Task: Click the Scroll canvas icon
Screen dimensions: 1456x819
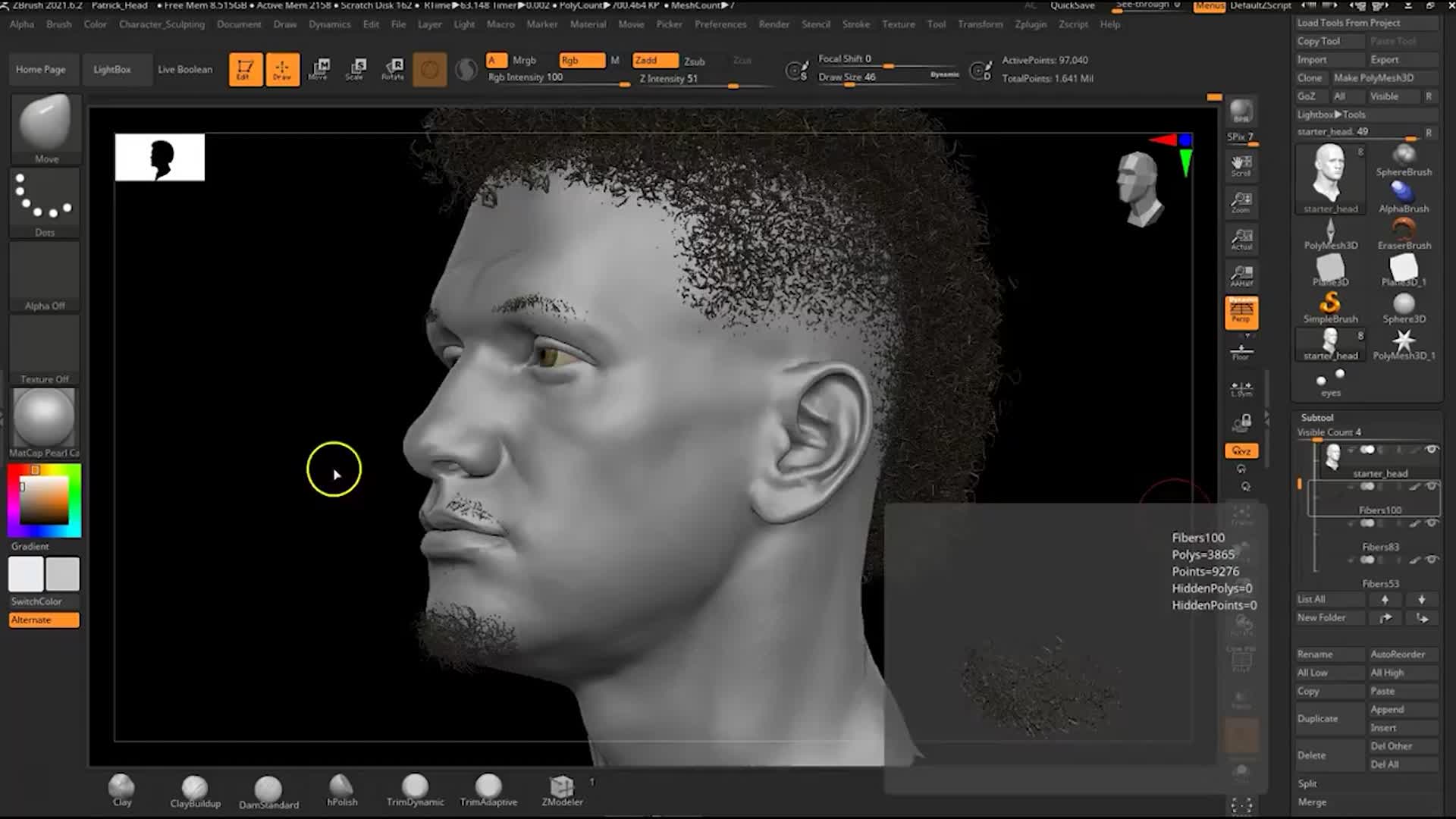Action: coord(1241,165)
